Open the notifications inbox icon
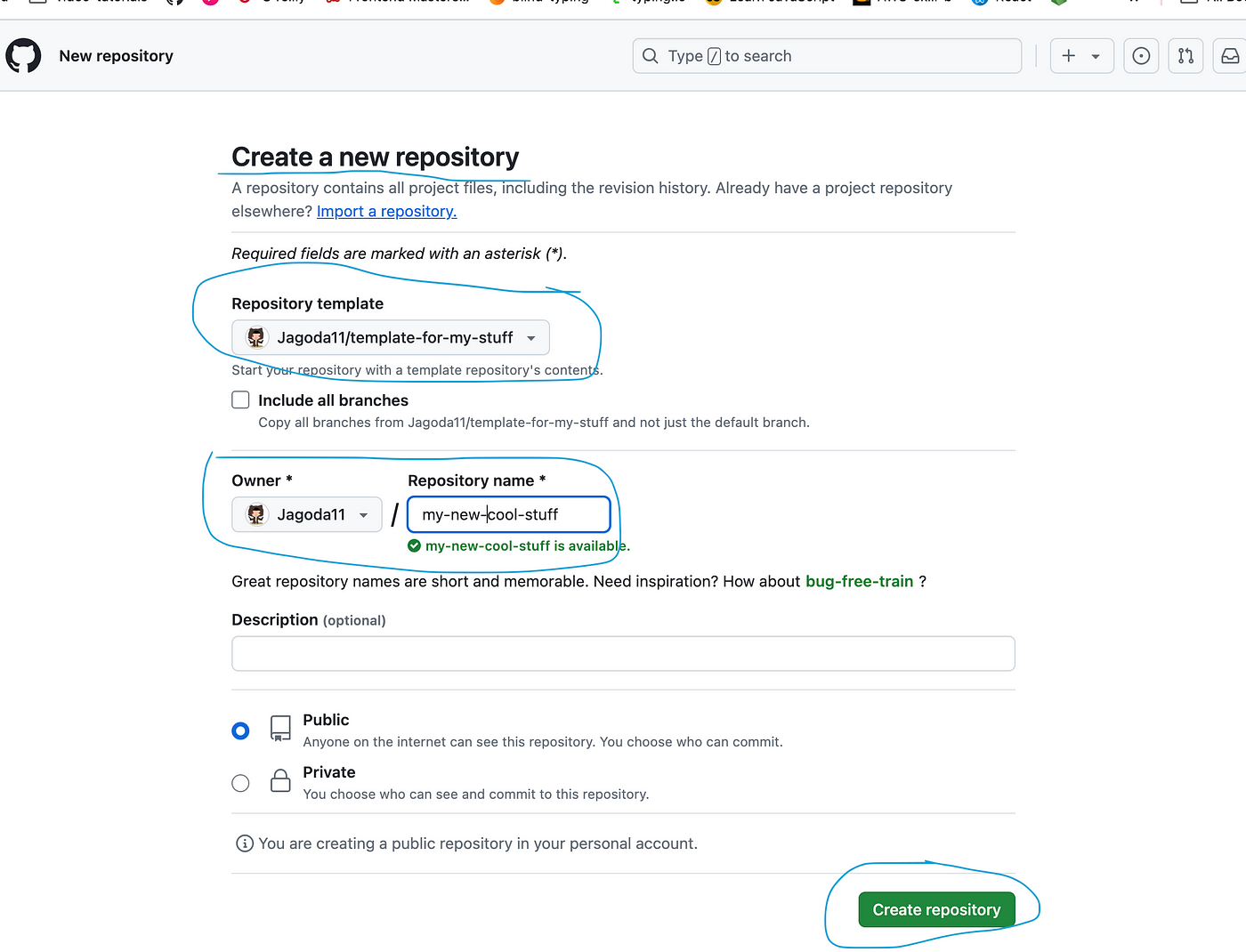Viewport: 1246px width, 952px height. [1230, 56]
